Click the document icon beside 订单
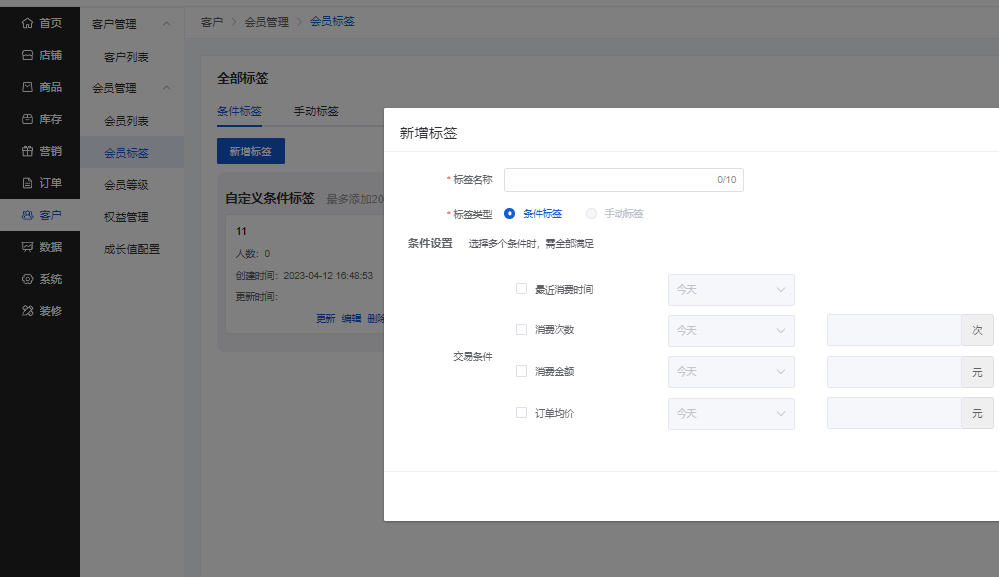999x577 pixels. tap(27, 183)
